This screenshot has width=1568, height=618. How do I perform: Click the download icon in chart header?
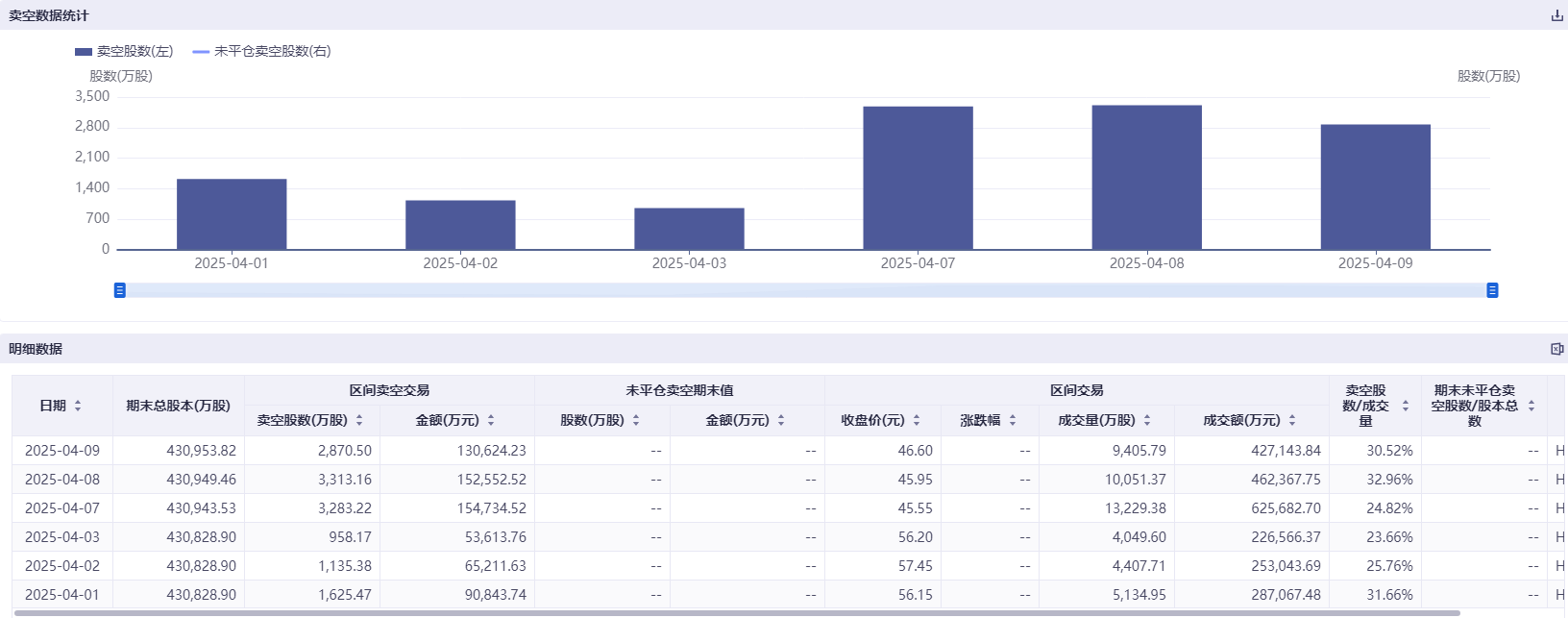coord(1556,15)
